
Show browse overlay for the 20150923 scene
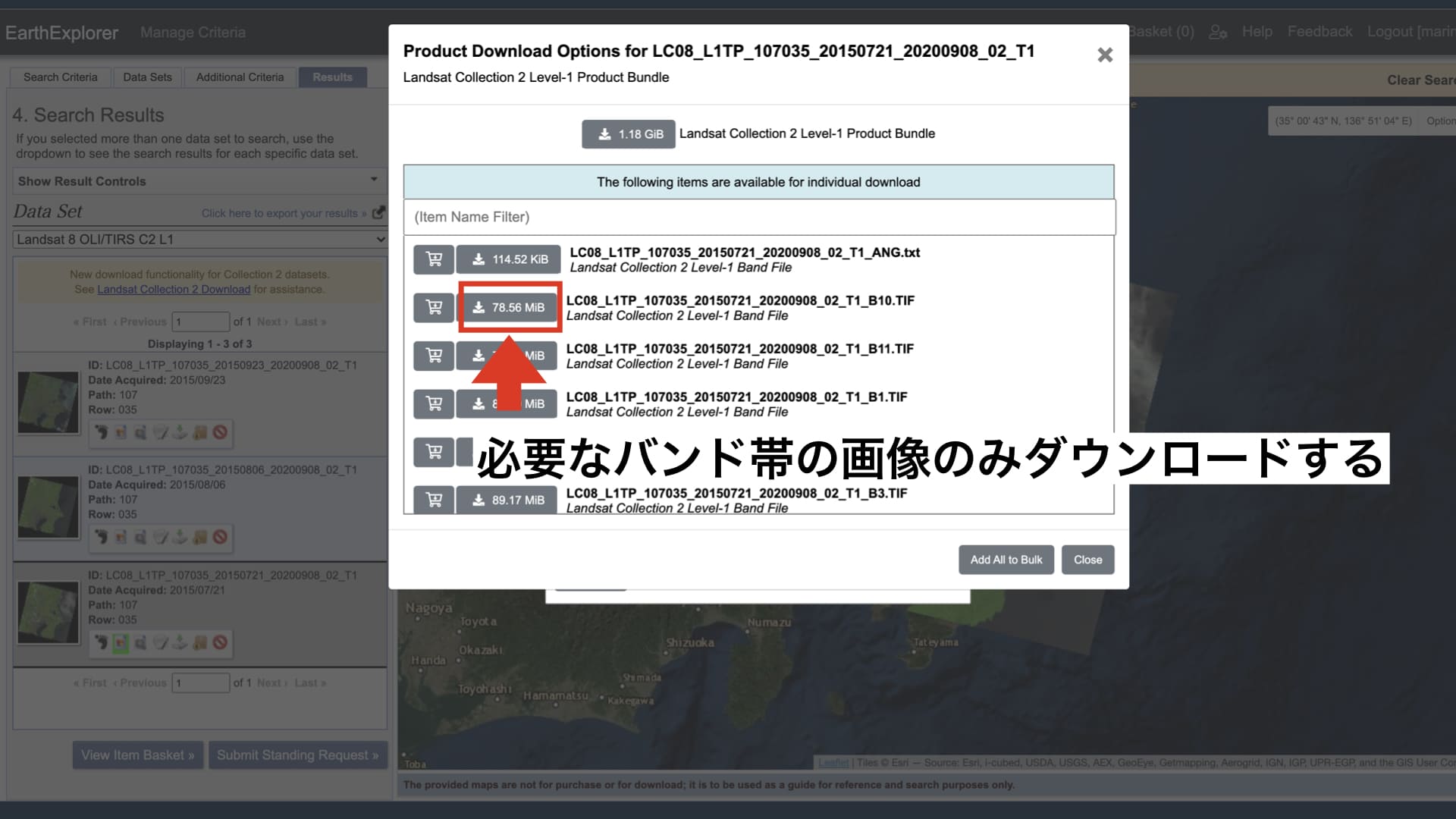121,432
